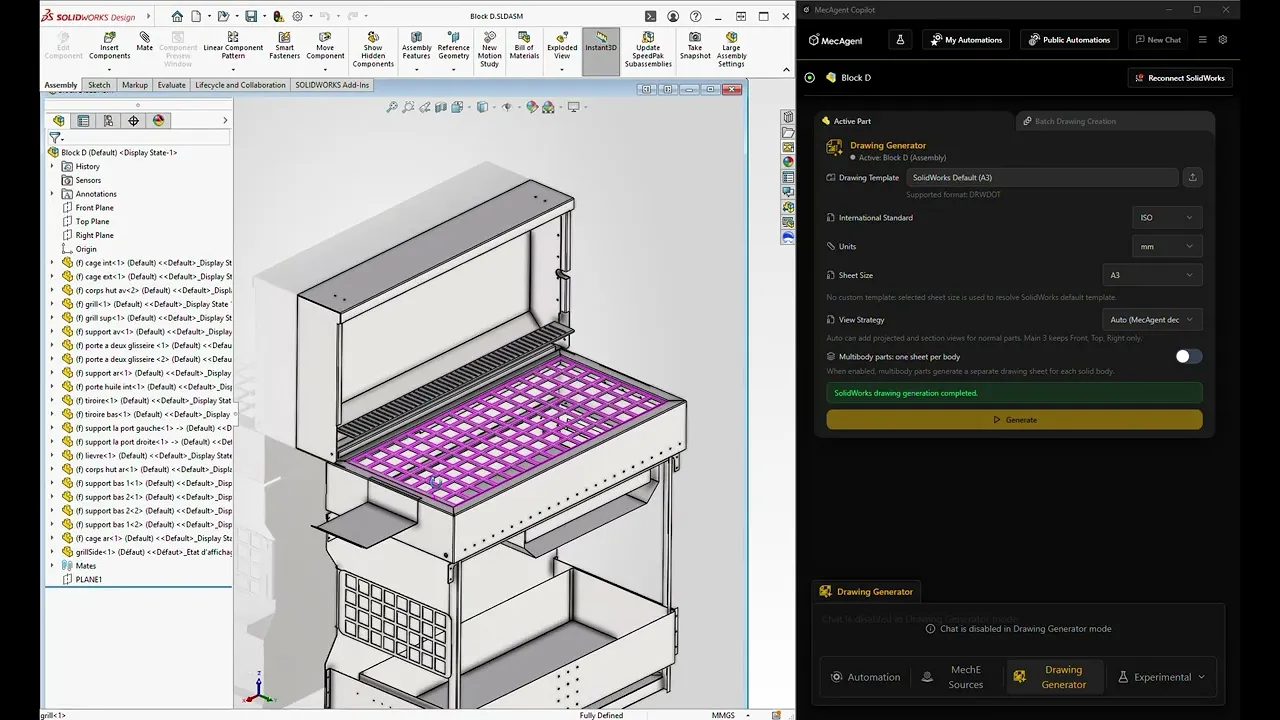
Task: Expand cage int<1> component node
Action: point(53,263)
